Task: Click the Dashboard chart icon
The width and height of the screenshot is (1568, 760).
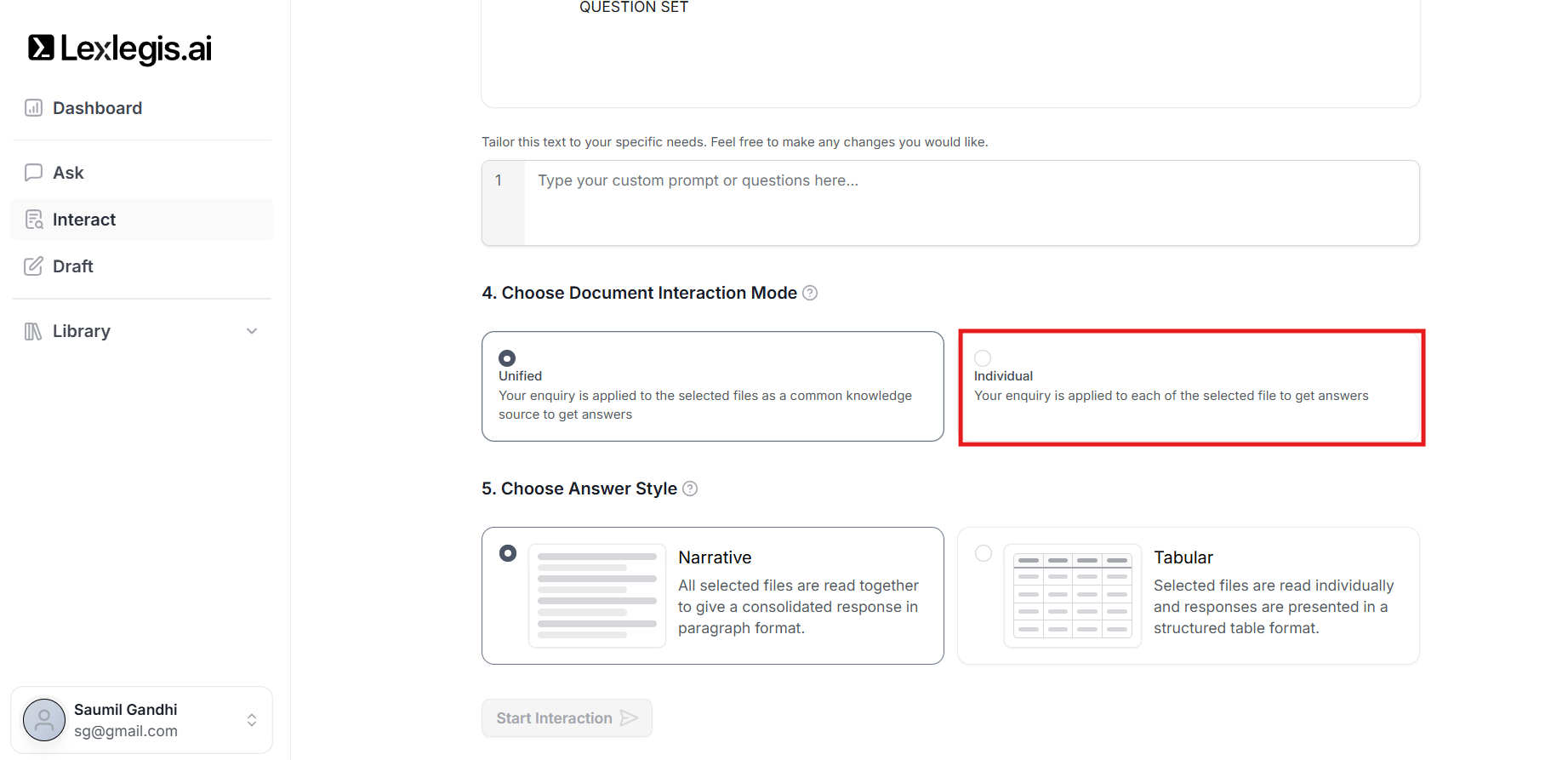Action: coord(33,108)
